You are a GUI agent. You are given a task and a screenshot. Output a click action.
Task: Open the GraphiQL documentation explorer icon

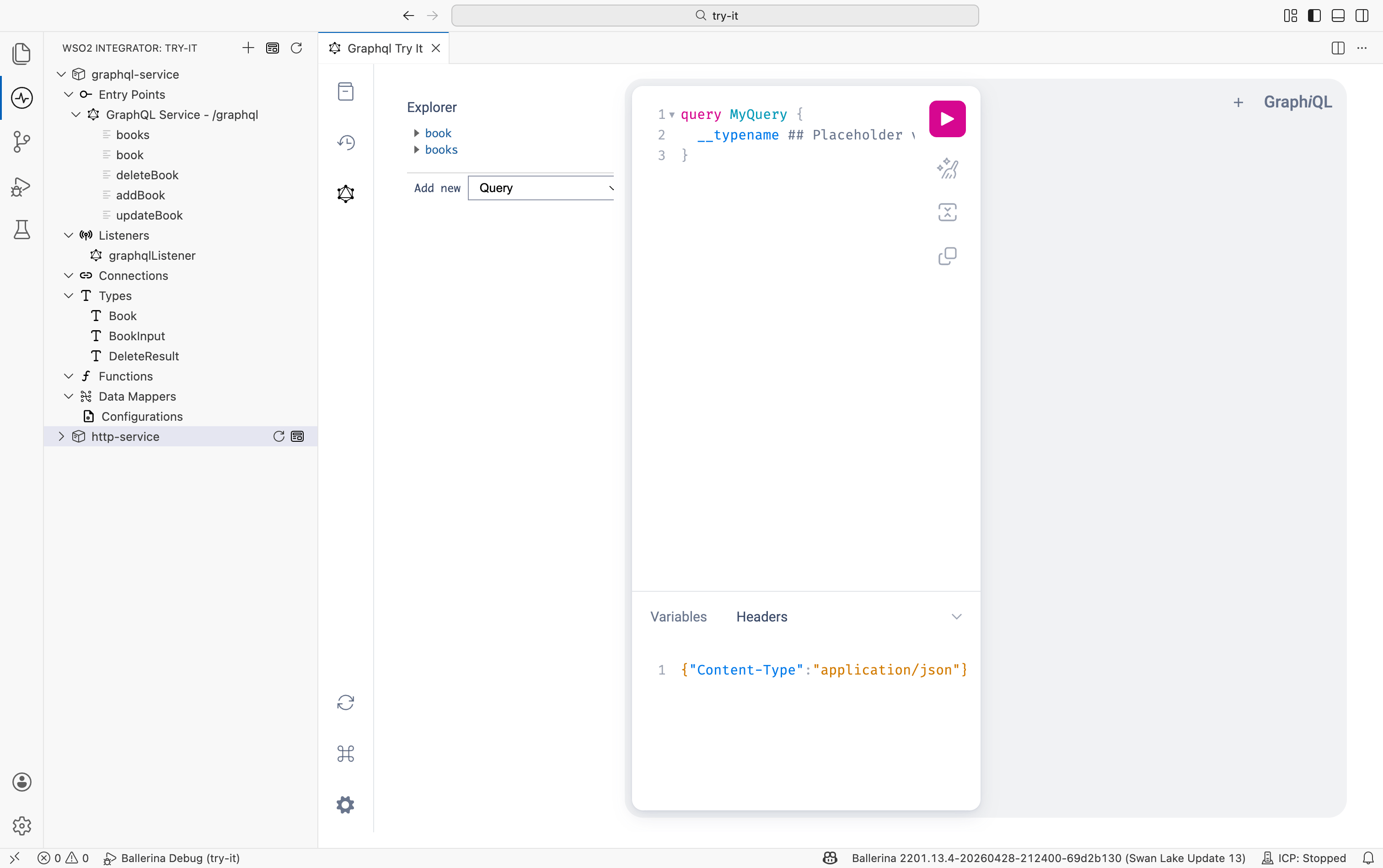coord(346,91)
